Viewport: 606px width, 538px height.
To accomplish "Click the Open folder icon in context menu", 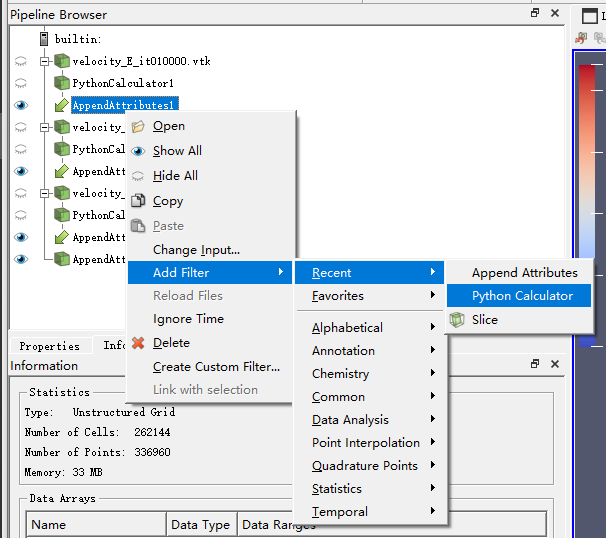I will pos(138,126).
